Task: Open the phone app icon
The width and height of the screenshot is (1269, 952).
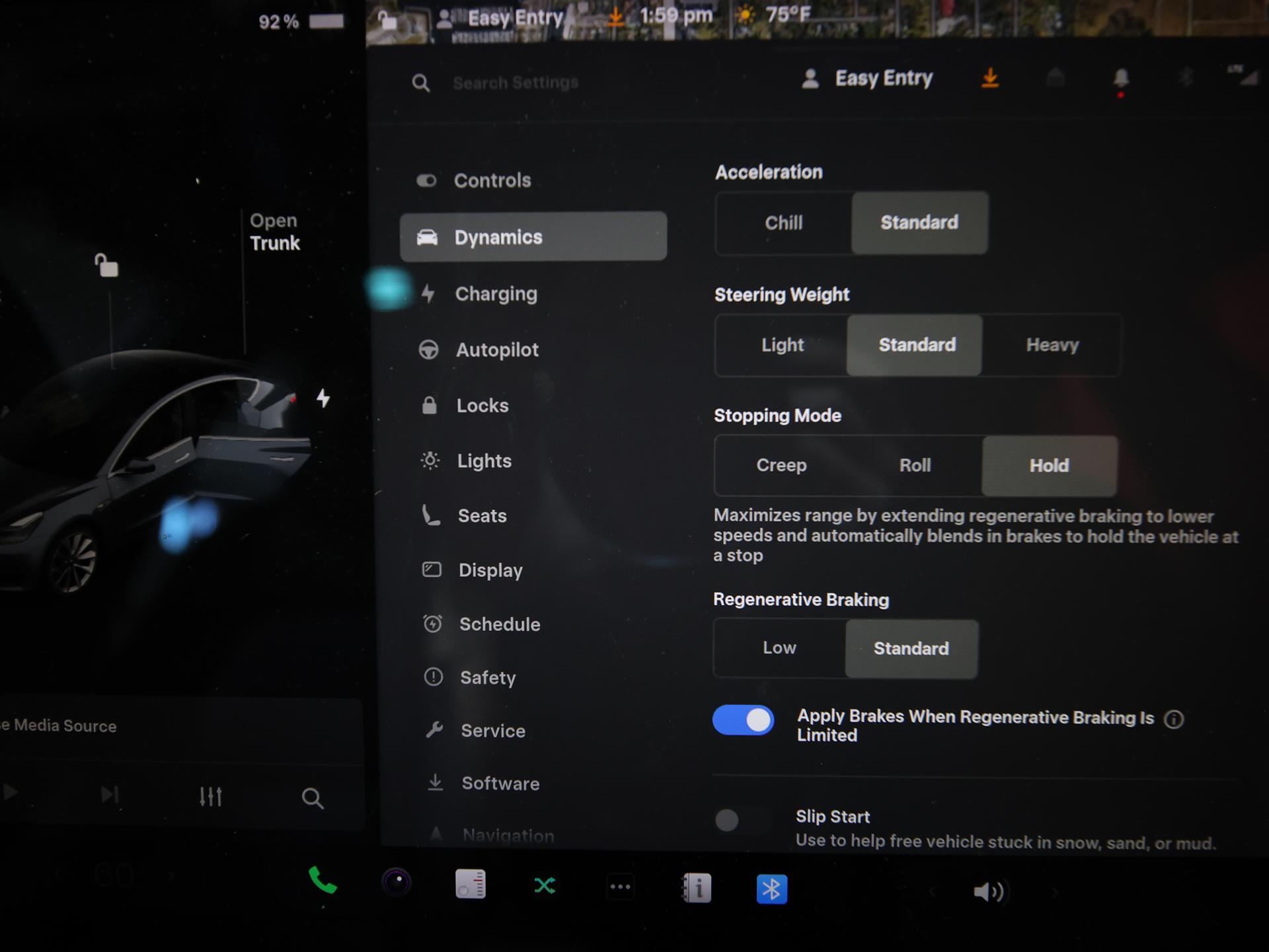Action: (x=323, y=881)
